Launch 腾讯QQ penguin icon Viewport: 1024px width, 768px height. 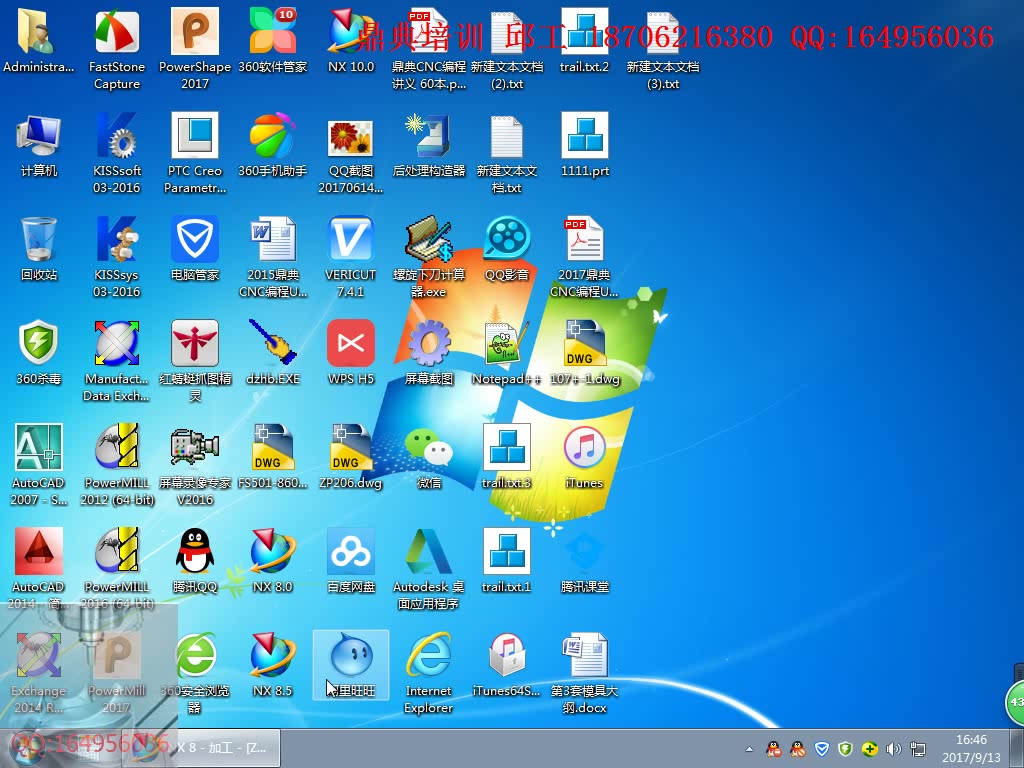[195, 560]
